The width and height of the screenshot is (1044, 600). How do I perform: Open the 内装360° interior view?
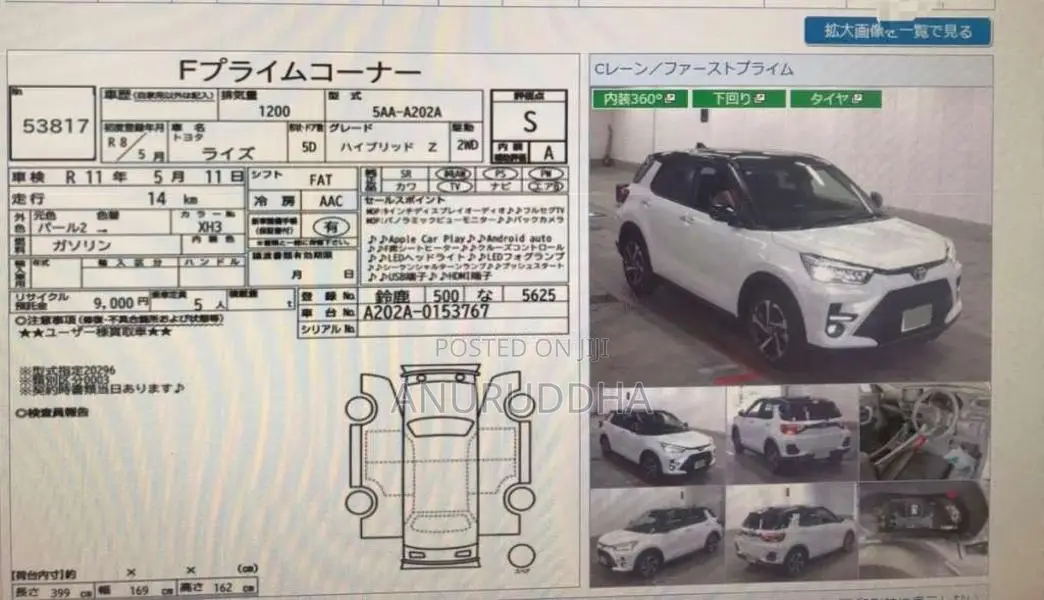[x=639, y=99]
